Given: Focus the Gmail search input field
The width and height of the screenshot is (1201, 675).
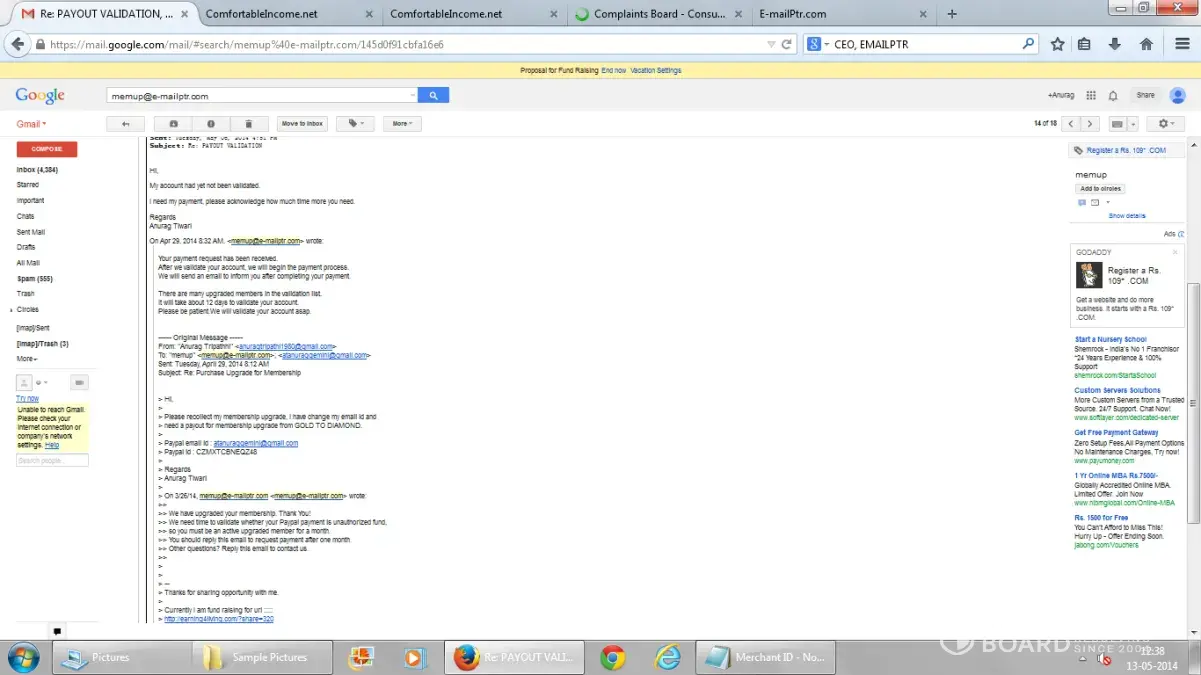Looking at the screenshot, I should pos(260,96).
